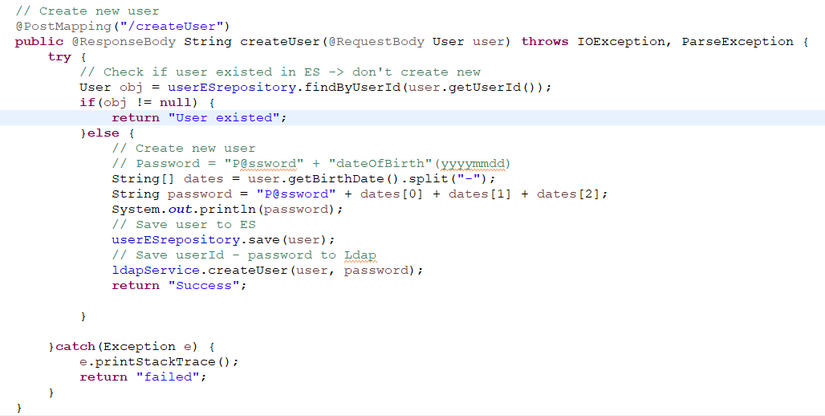Viewport: 825px width, 416px height.
Task: Click dates[2] in the password concatenation
Action: [568, 194]
